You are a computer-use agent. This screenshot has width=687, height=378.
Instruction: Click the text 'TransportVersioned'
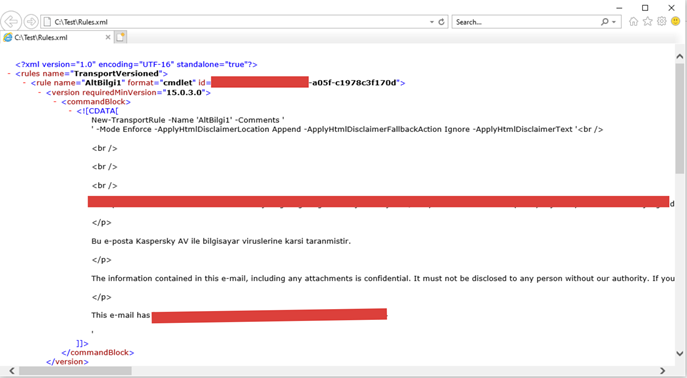[x=116, y=74]
